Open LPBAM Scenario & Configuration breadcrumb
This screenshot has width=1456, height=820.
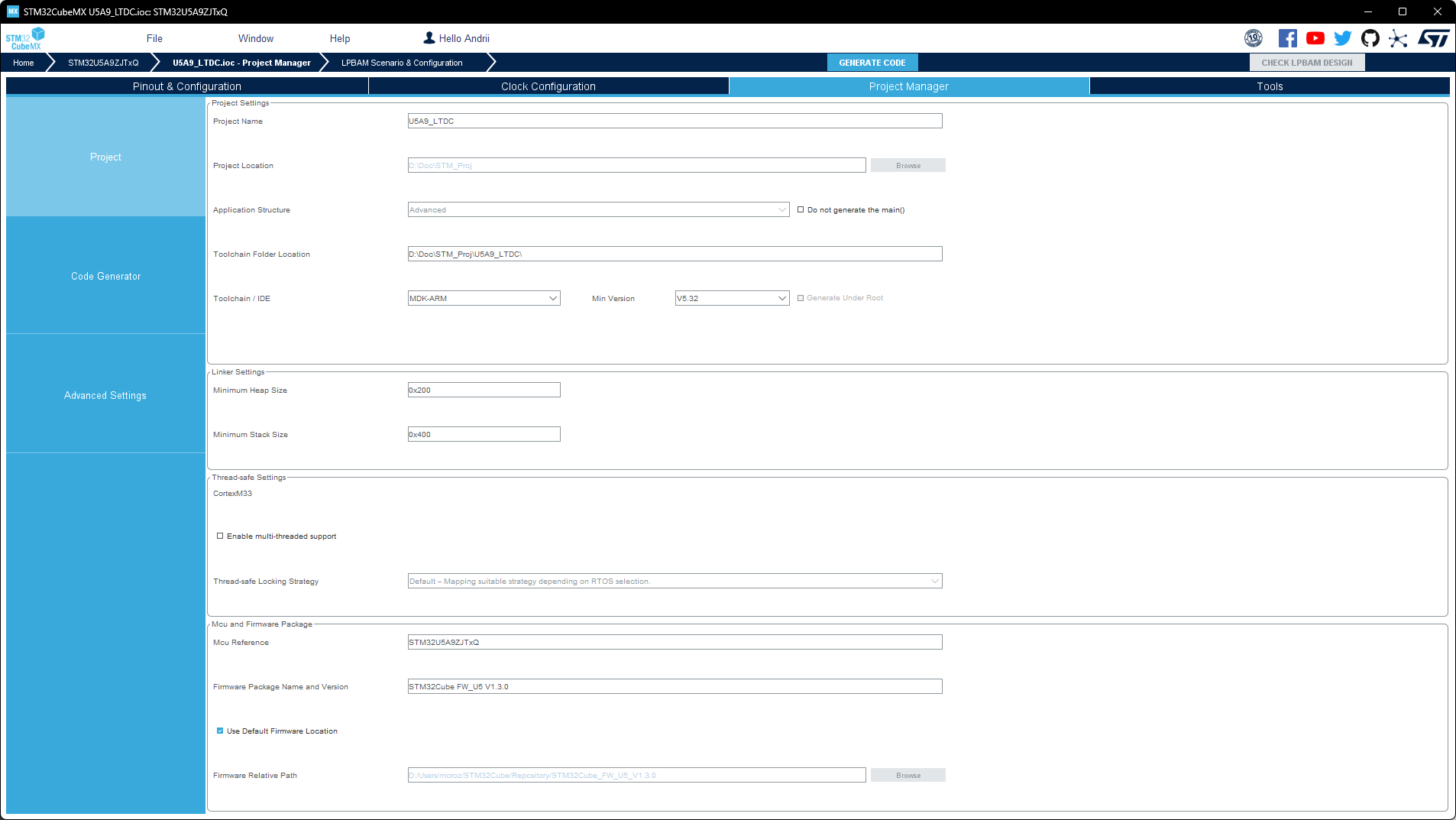(402, 63)
